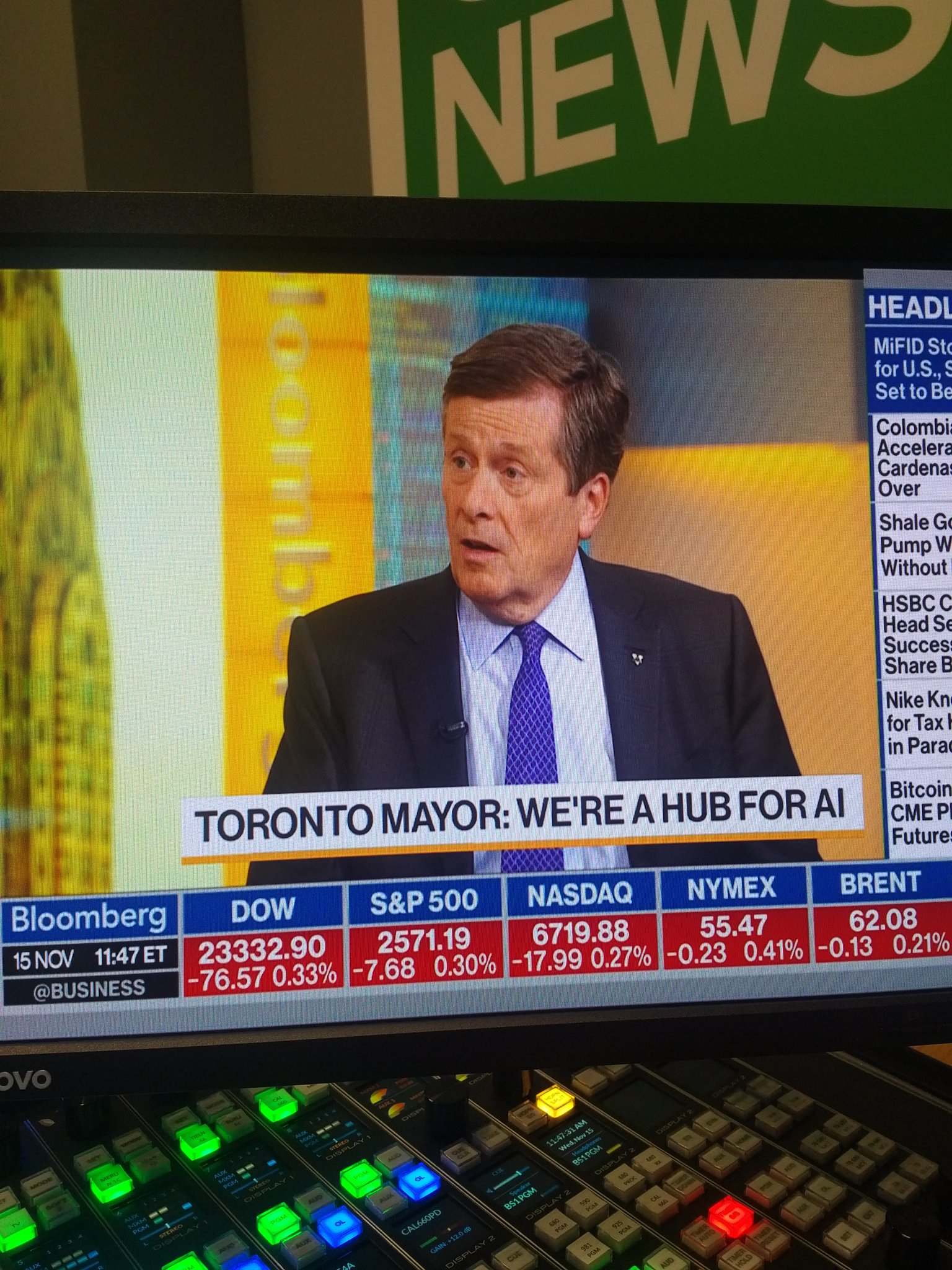The height and width of the screenshot is (1270, 952).
Task: Click the S&P 500 value 2571.19
Action: click(424, 940)
